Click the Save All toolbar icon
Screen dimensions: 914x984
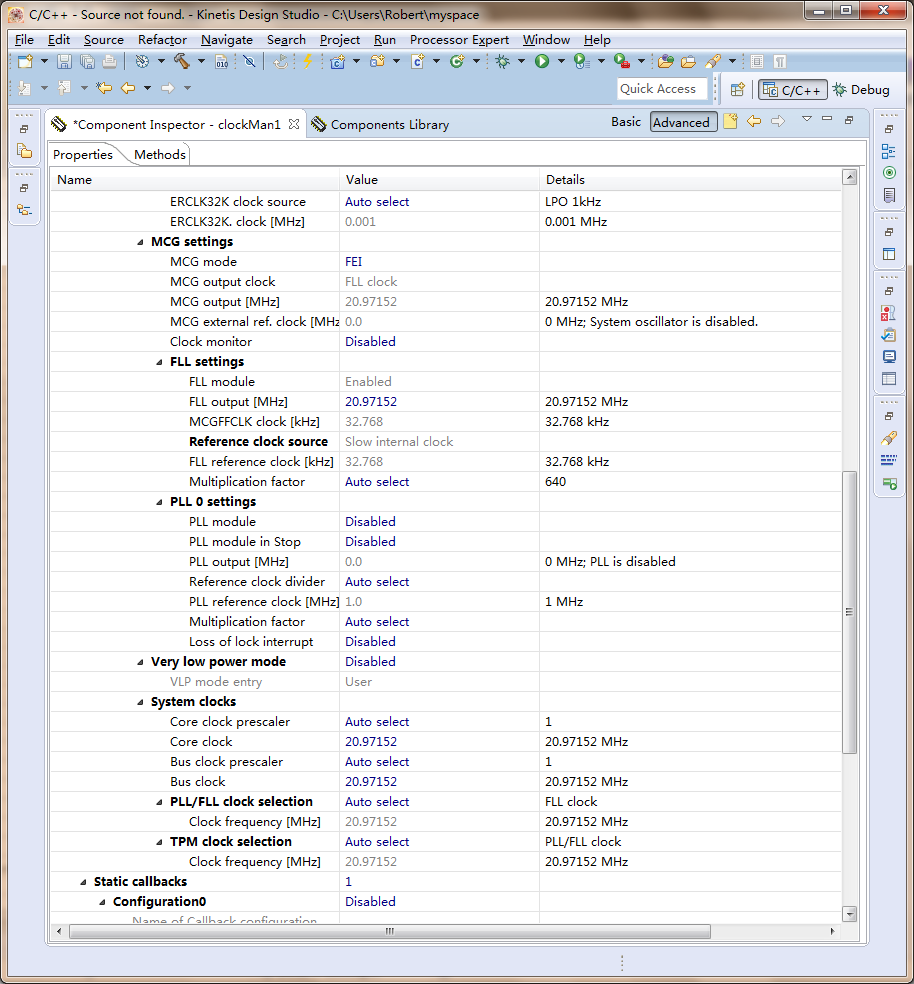click(x=87, y=62)
